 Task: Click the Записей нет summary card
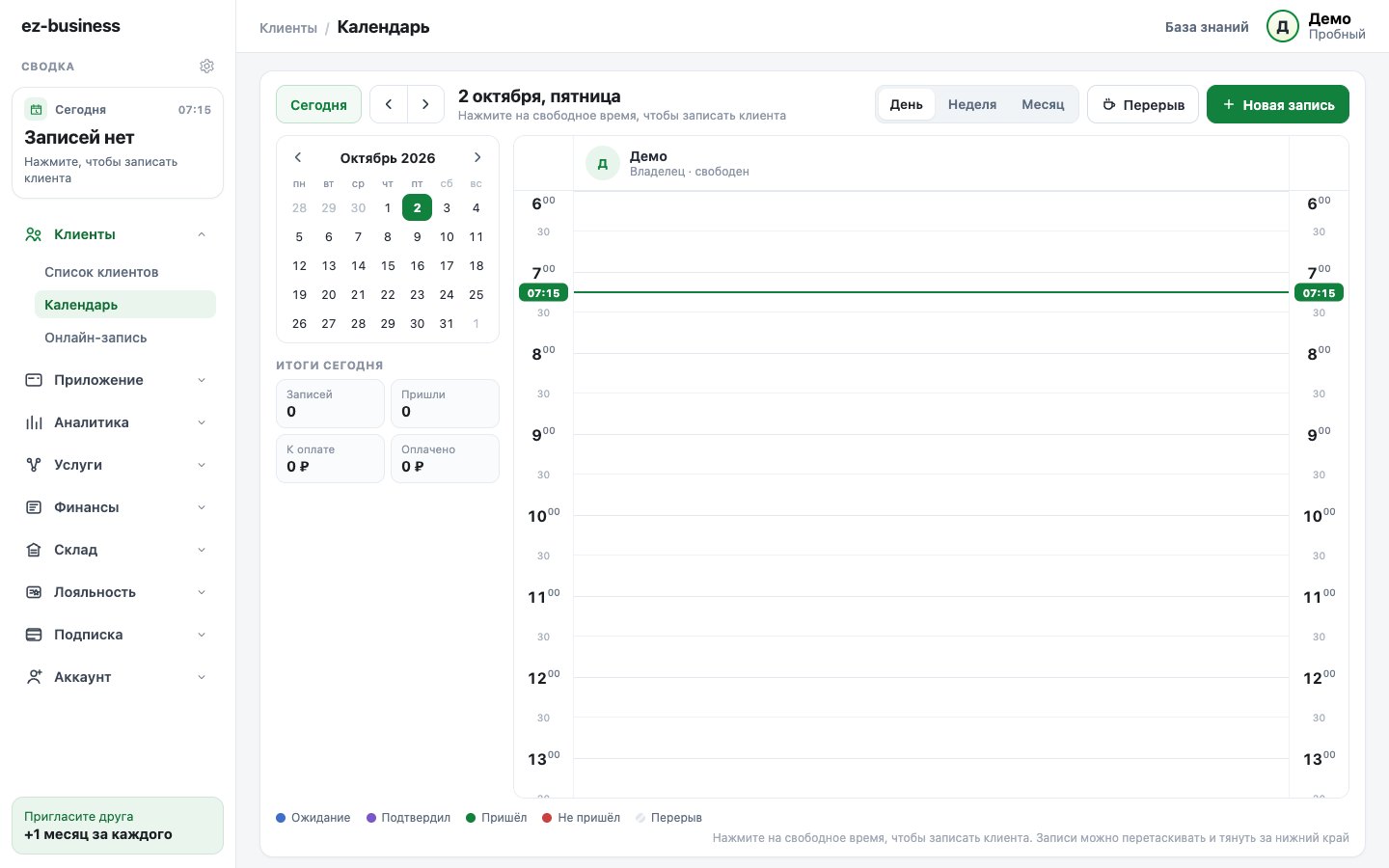(x=118, y=143)
